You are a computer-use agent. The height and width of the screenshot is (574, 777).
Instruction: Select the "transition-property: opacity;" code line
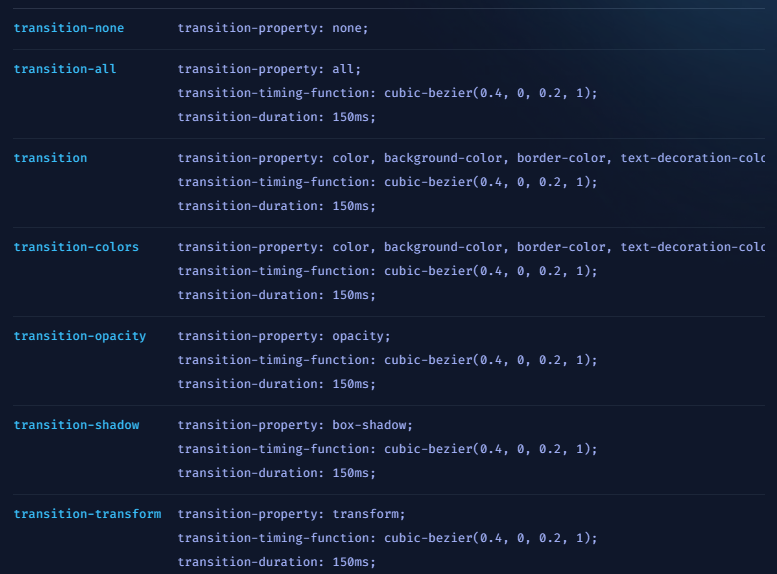pos(284,336)
